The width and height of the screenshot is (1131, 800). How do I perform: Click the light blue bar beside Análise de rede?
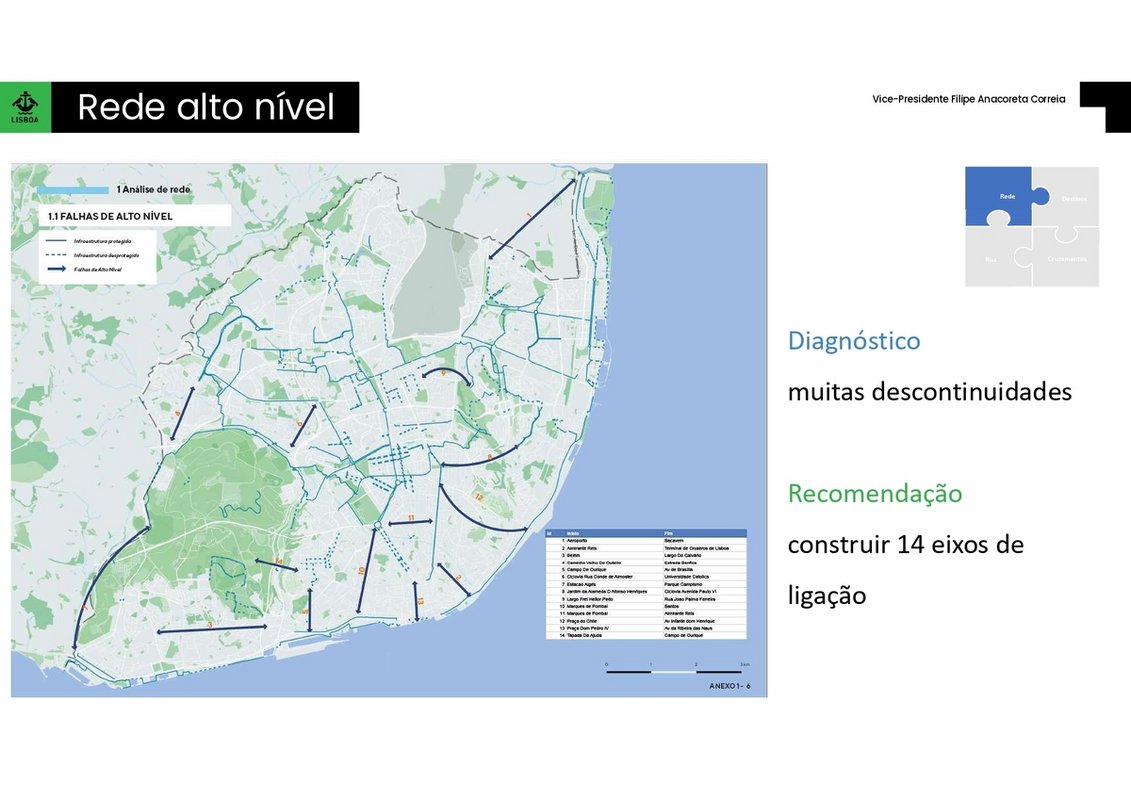[72, 189]
